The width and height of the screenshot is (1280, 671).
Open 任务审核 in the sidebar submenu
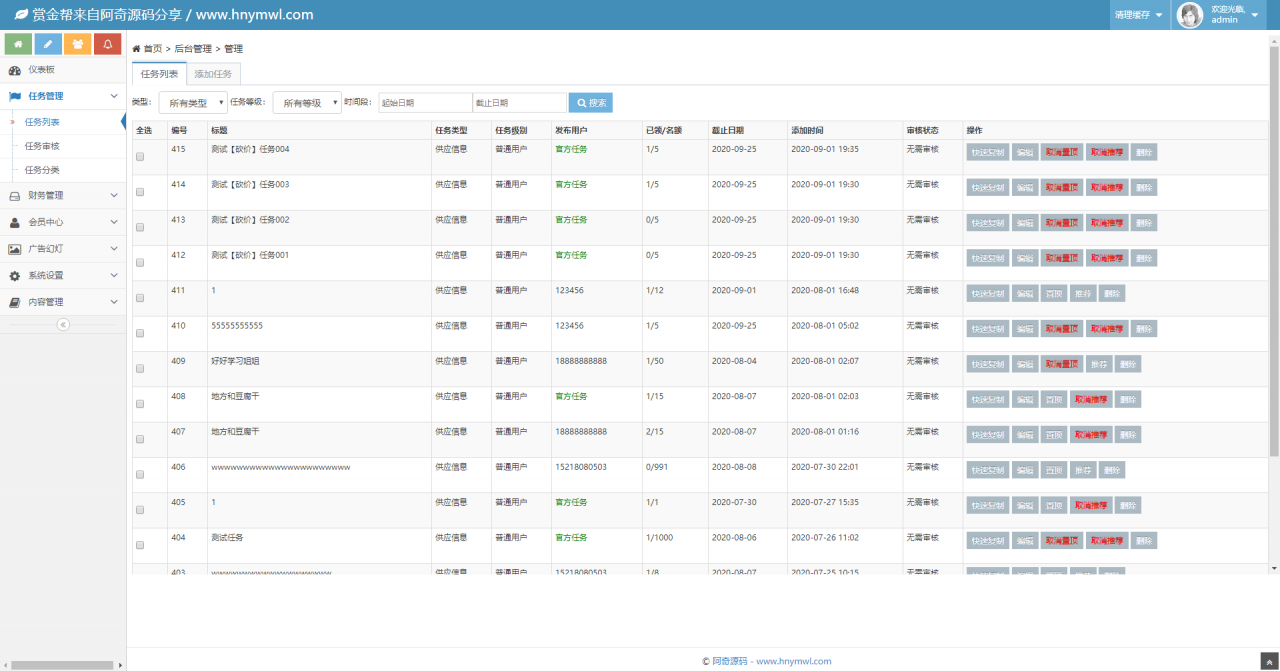coord(42,146)
